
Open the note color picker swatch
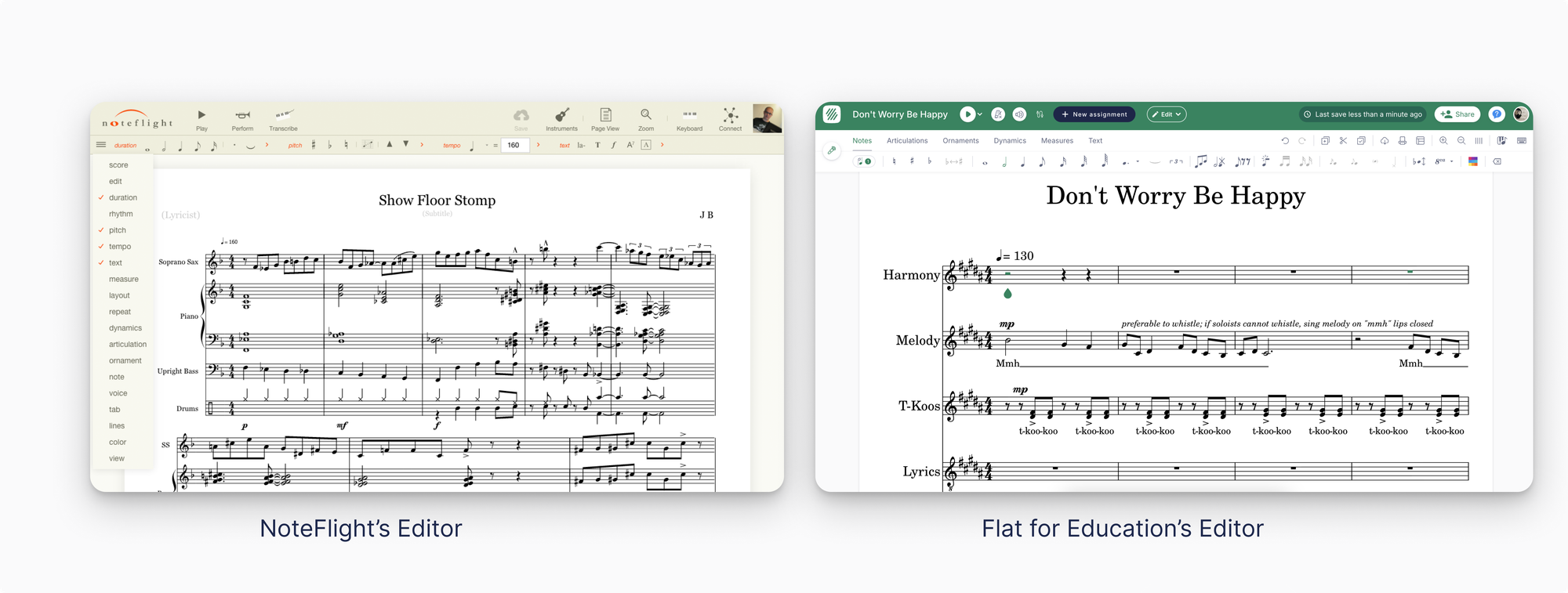[1473, 162]
